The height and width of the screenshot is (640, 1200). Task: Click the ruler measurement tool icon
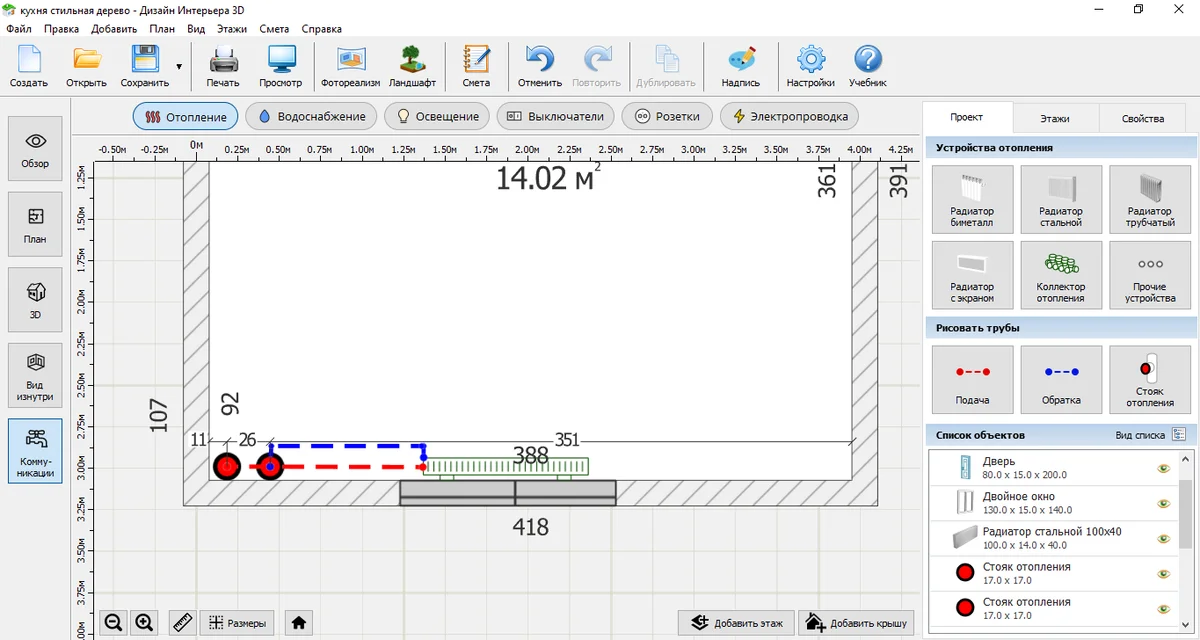pos(181,623)
